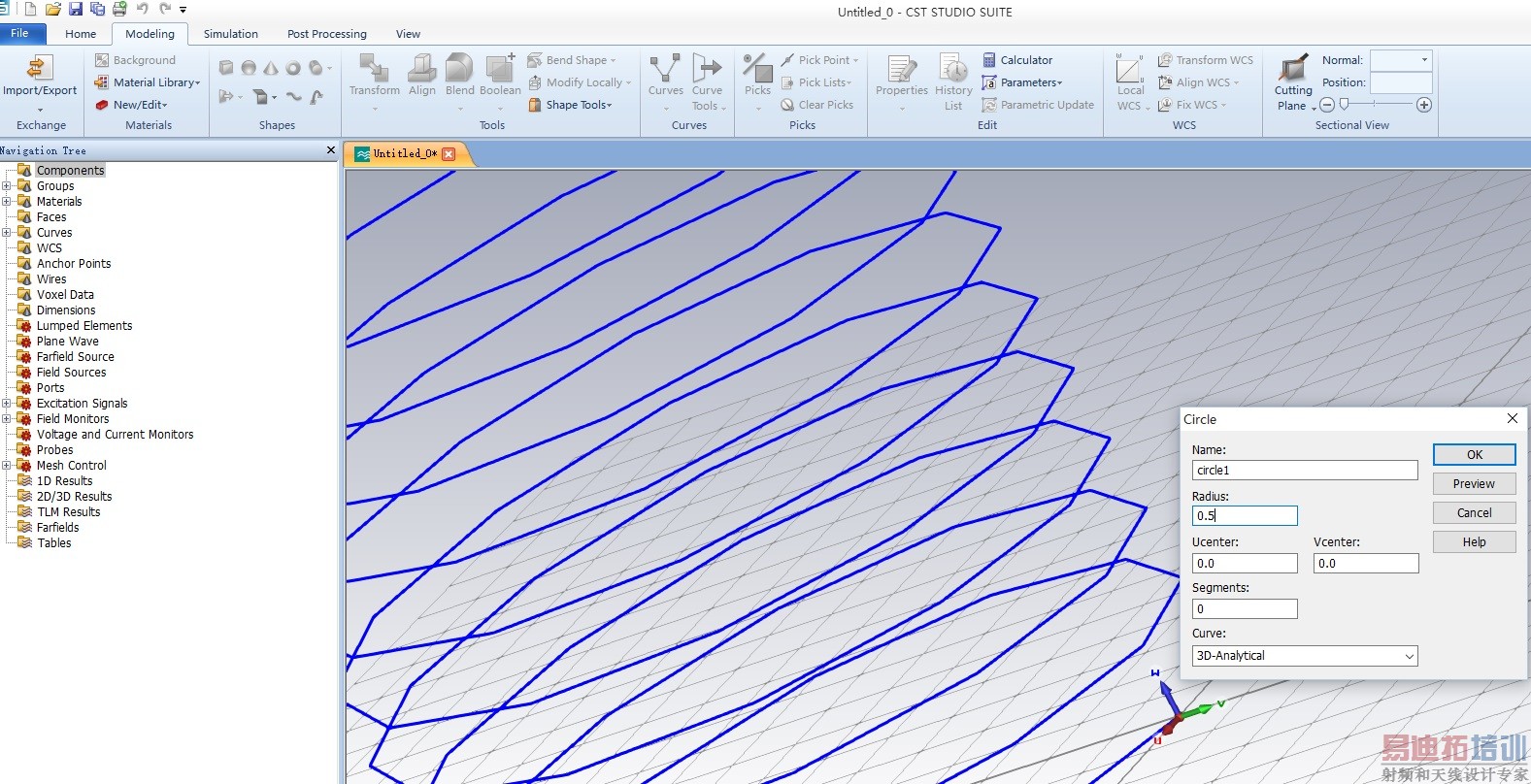1531x784 pixels.
Task: Select the Boolean tool
Action: tap(500, 77)
